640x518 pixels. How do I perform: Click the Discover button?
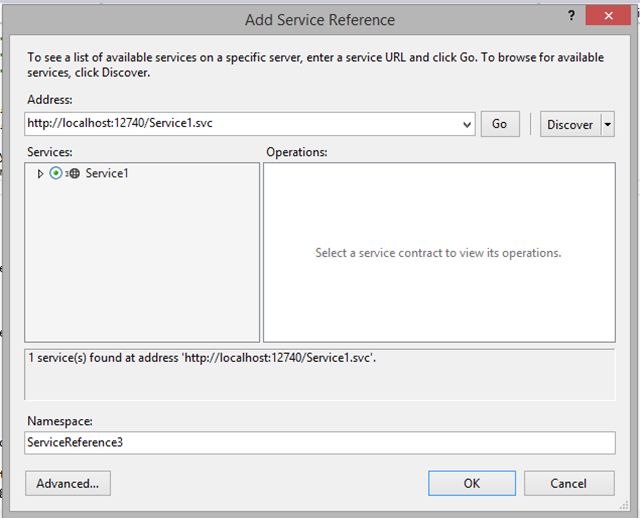pyautogui.click(x=569, y=125)
